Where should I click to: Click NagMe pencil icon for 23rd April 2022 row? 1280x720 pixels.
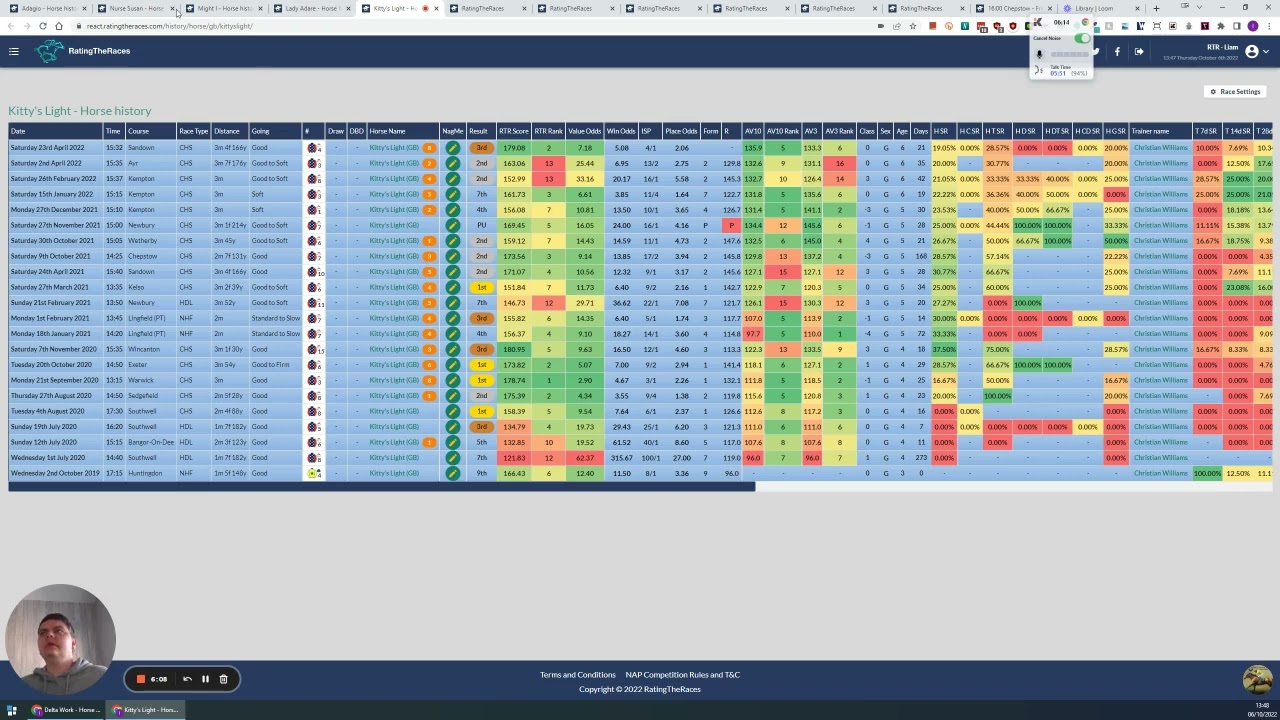(453, 148)
